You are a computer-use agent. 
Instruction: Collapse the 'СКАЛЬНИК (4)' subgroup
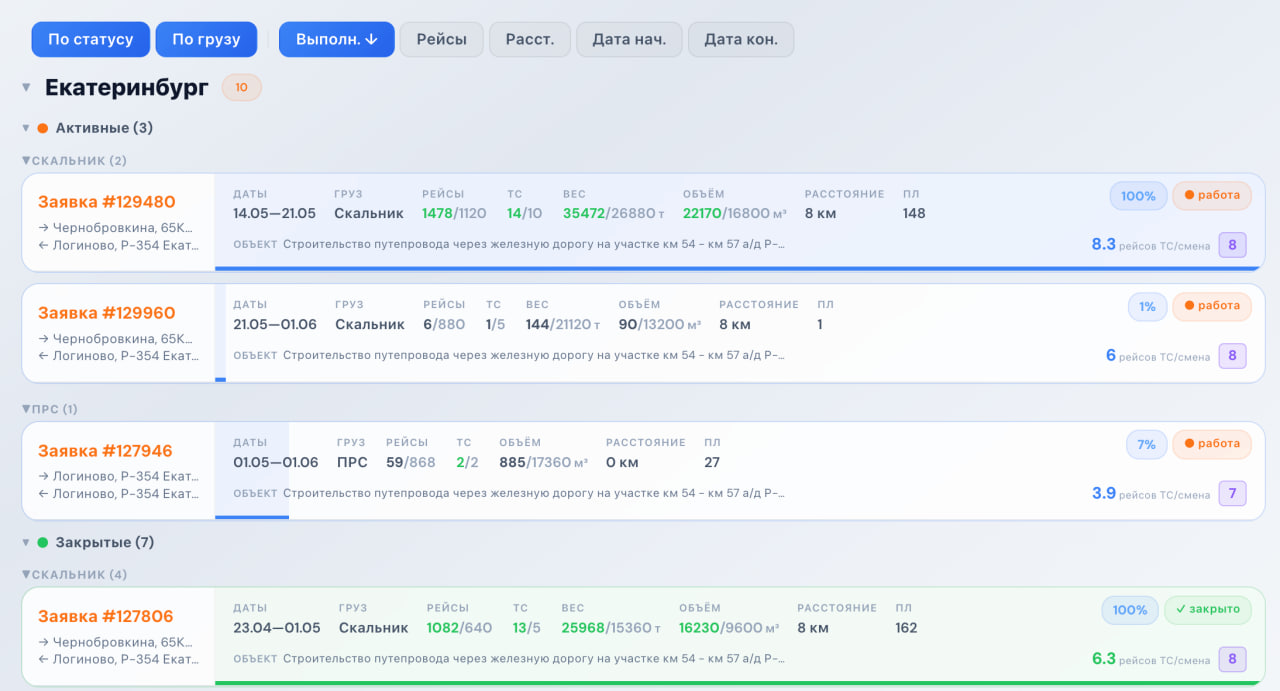(x=27, y=574)
